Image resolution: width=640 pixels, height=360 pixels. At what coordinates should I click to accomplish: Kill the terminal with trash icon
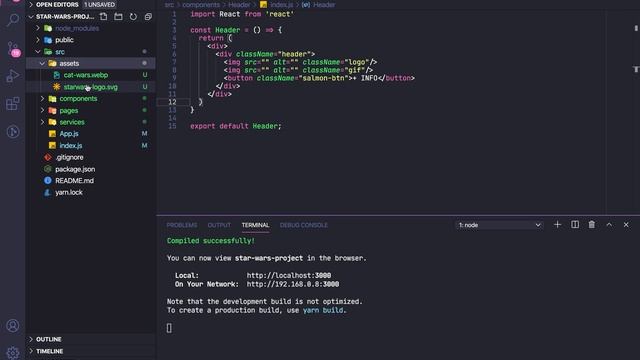591,225
